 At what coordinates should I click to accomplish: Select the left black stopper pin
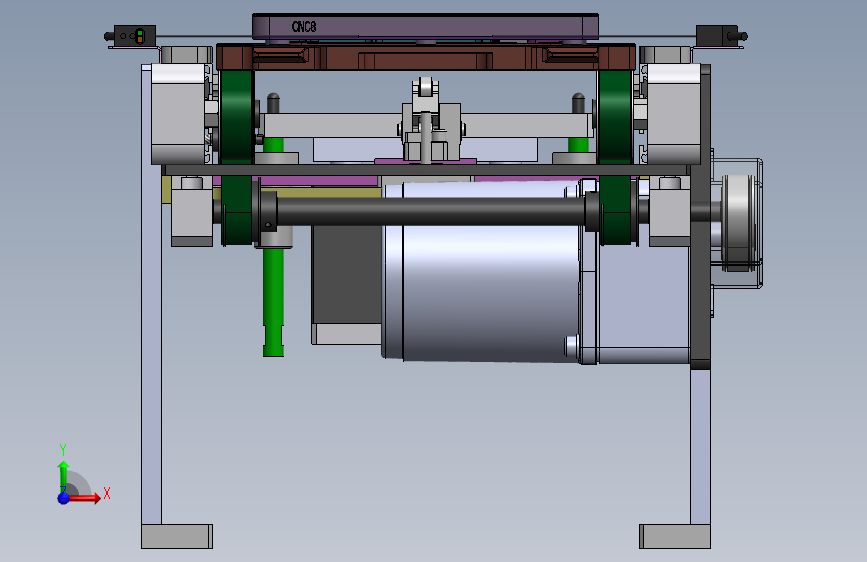[x=273, y=103]
